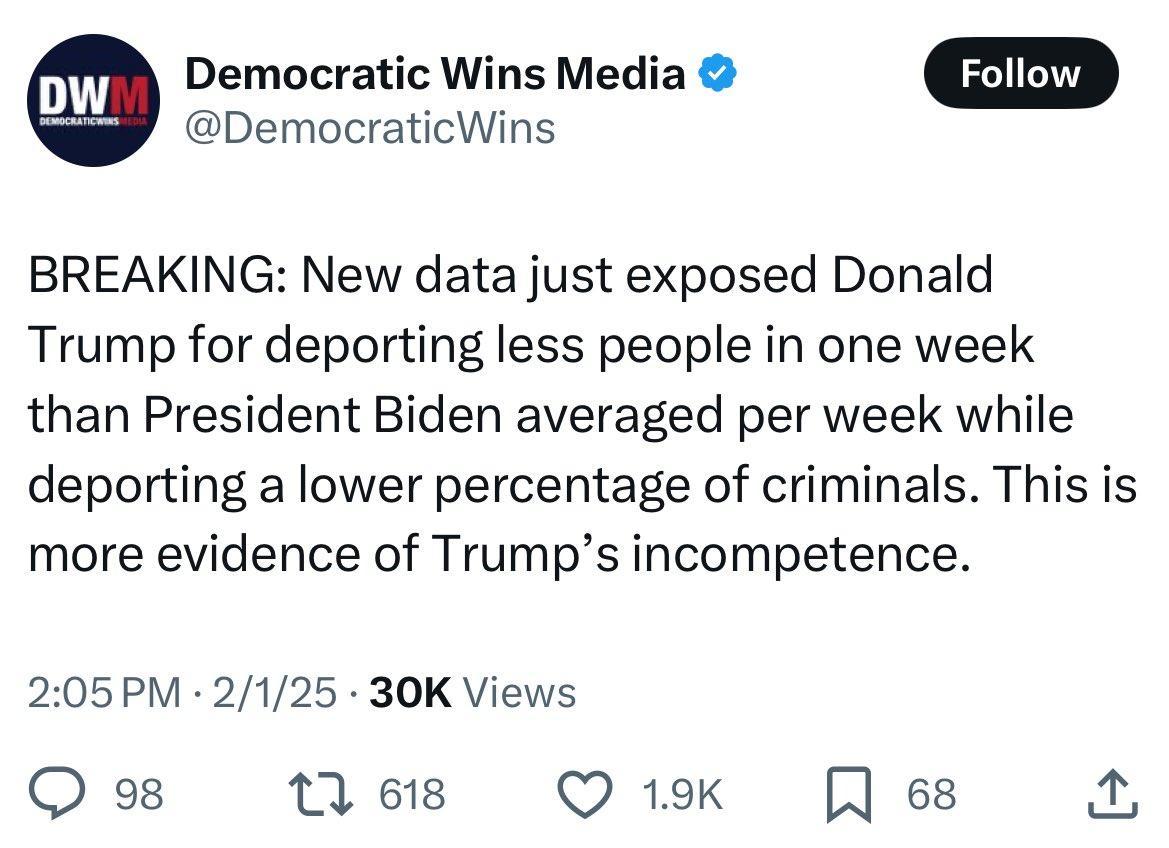
Task: Select the tweet text starting with BREAKING
Action: [x=582, y=415]
